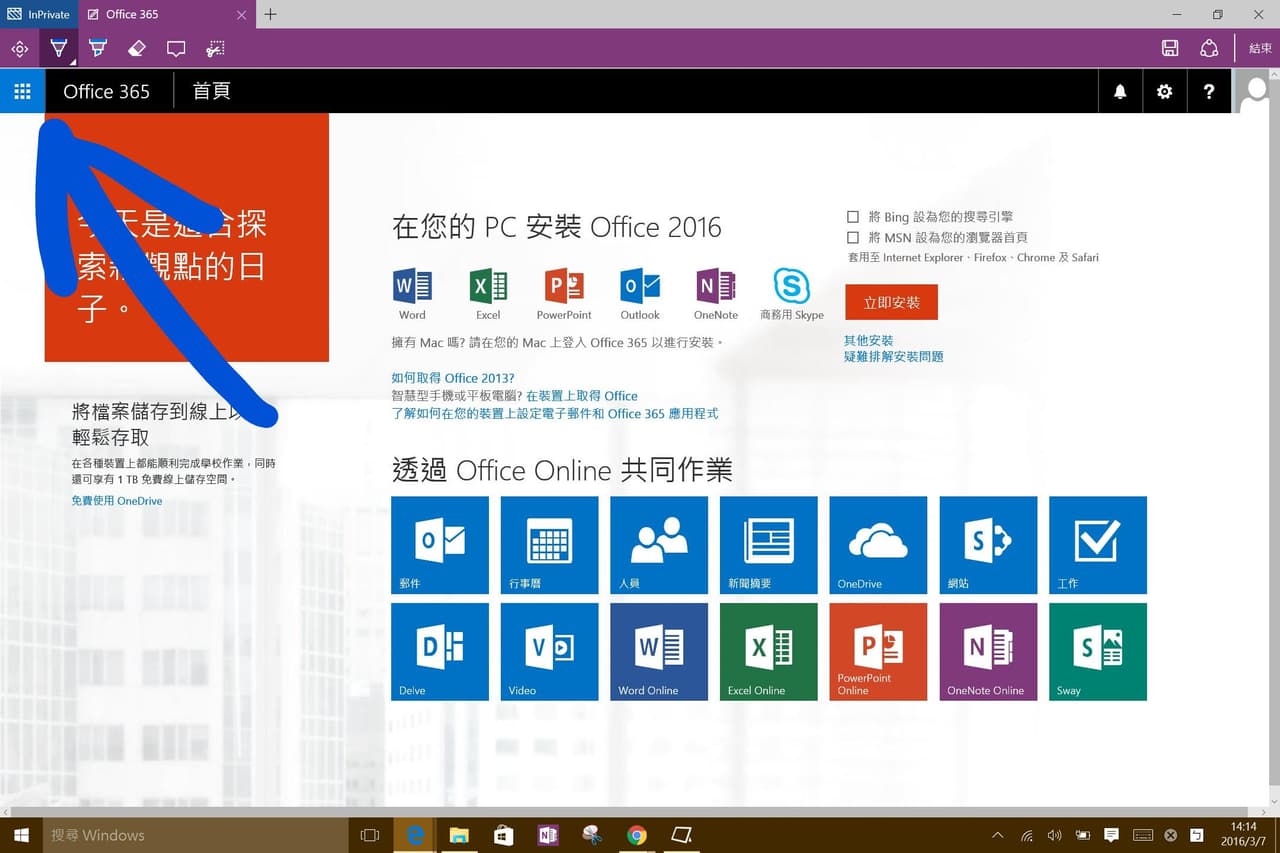Share the web note

[x=1209, y=48]
